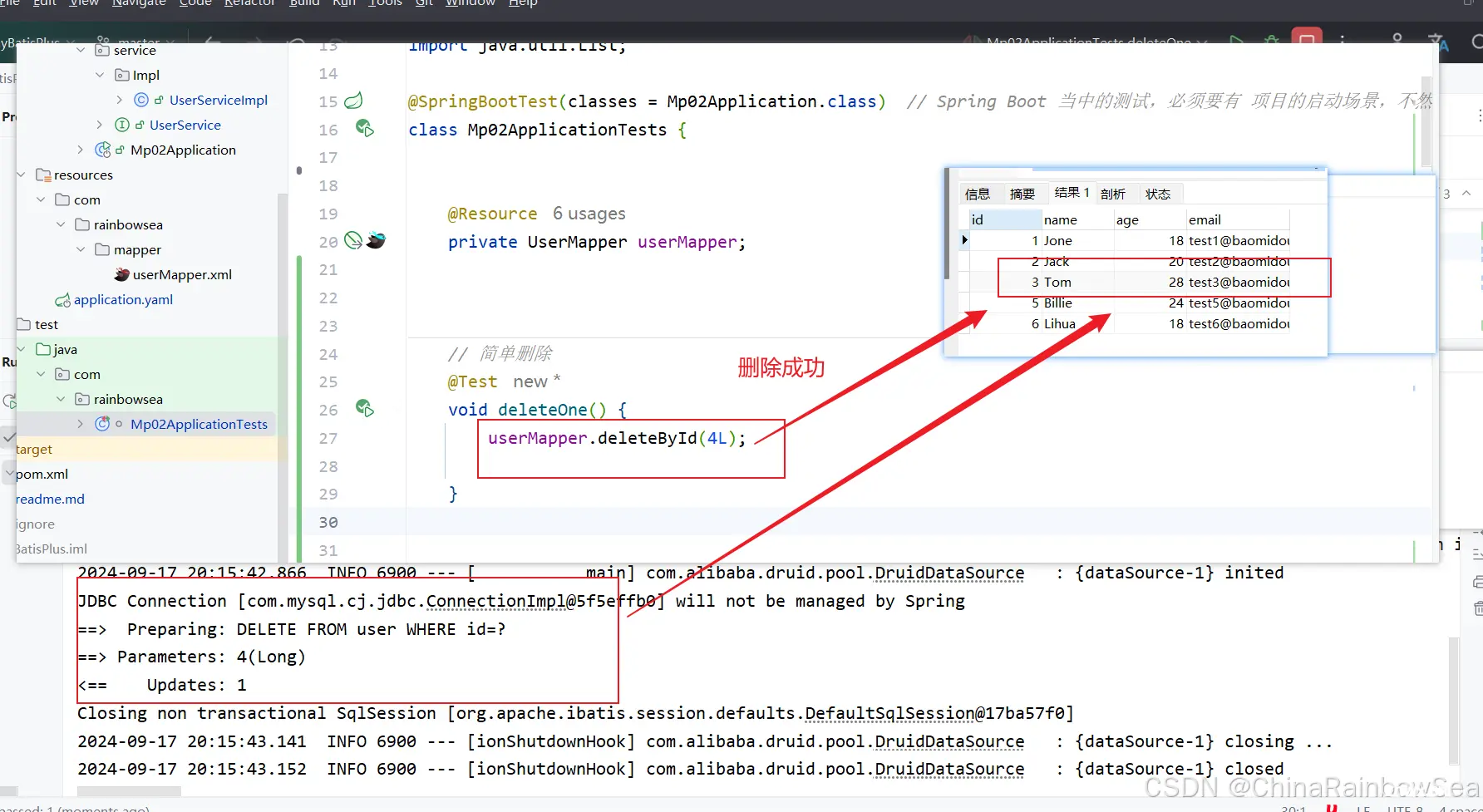The height and width of the screenshot is (812, 1483).
Task: Click the current-row arrow marker beside Jone
Action: point(964,240)
